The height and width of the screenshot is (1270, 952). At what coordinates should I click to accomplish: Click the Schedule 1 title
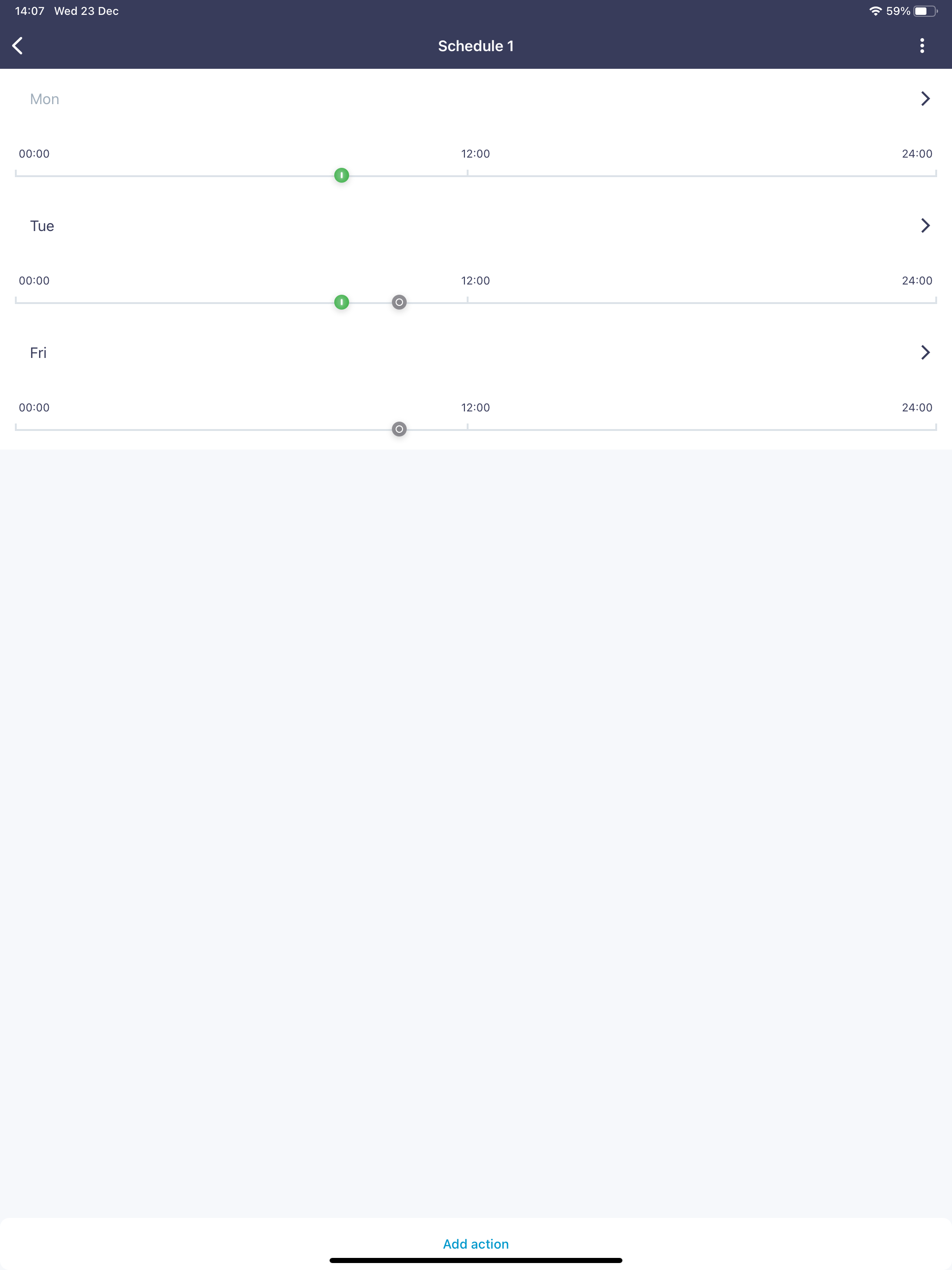(x=476, y=46)
